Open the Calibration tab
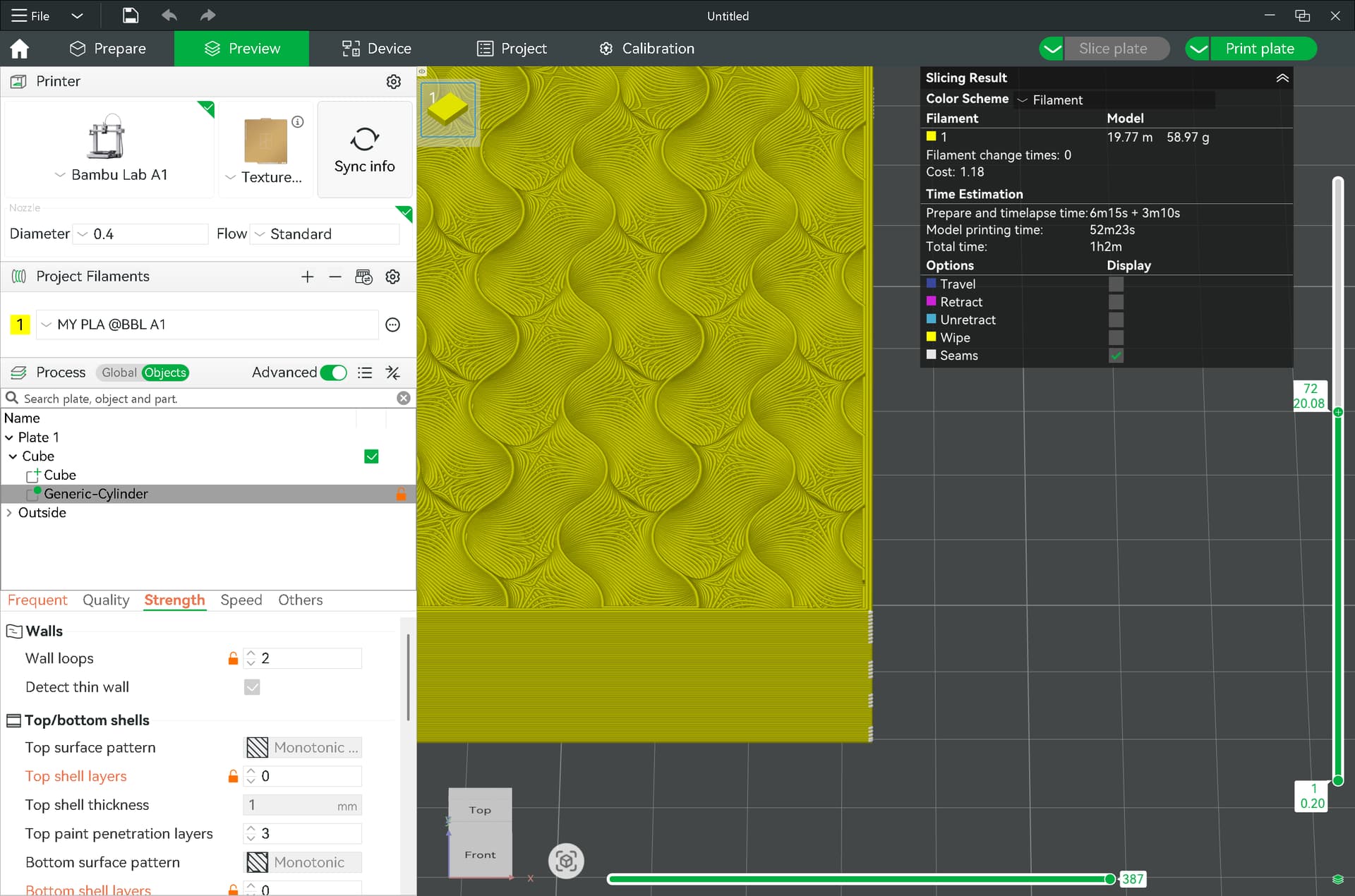Screen dimensions: 1355x896 [646, 49]
